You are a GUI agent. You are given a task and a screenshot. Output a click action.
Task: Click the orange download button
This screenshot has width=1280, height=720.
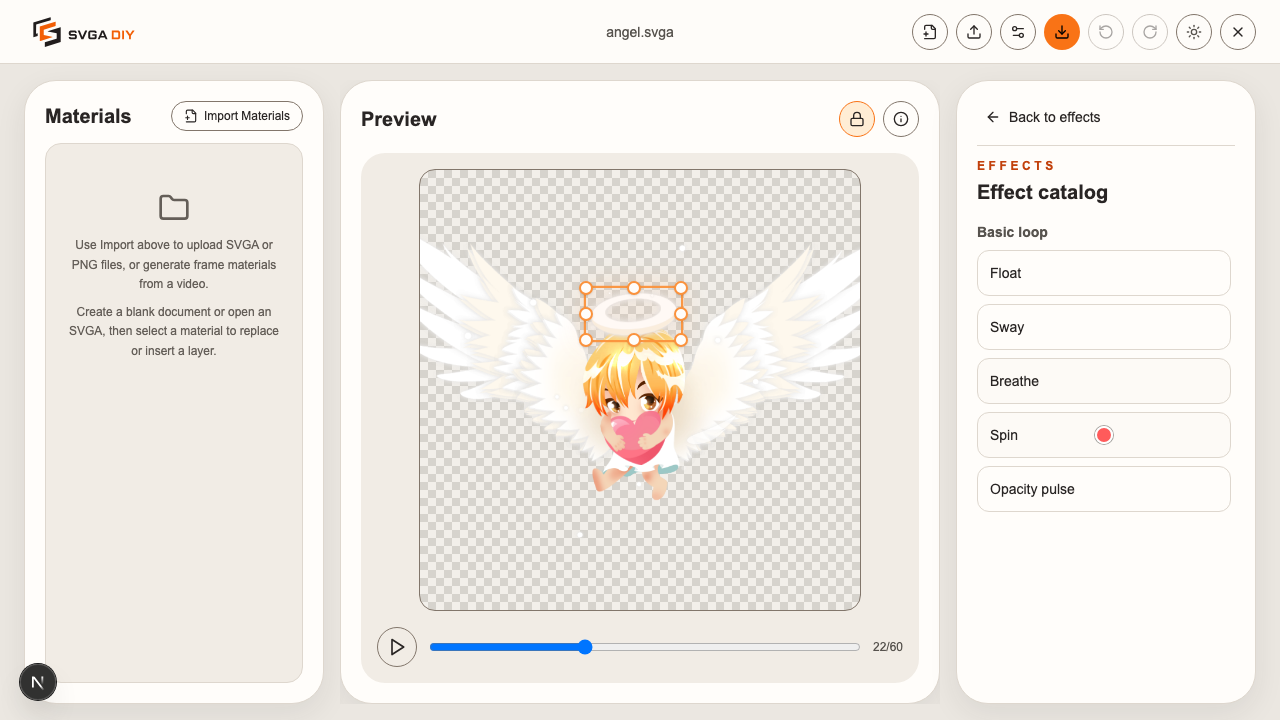[1062, 32]
